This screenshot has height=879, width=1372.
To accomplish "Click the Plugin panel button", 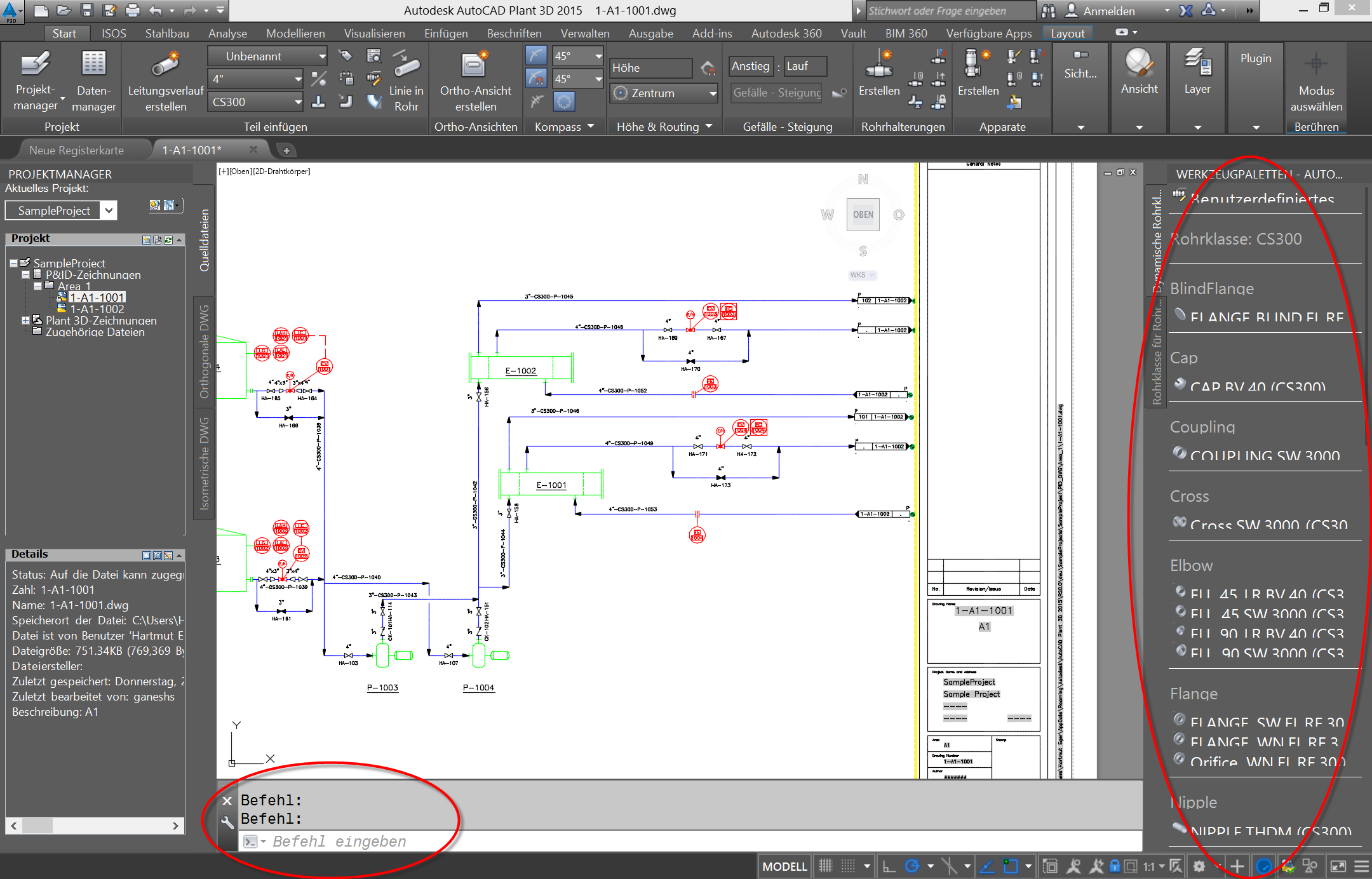I will point(1255,58).
